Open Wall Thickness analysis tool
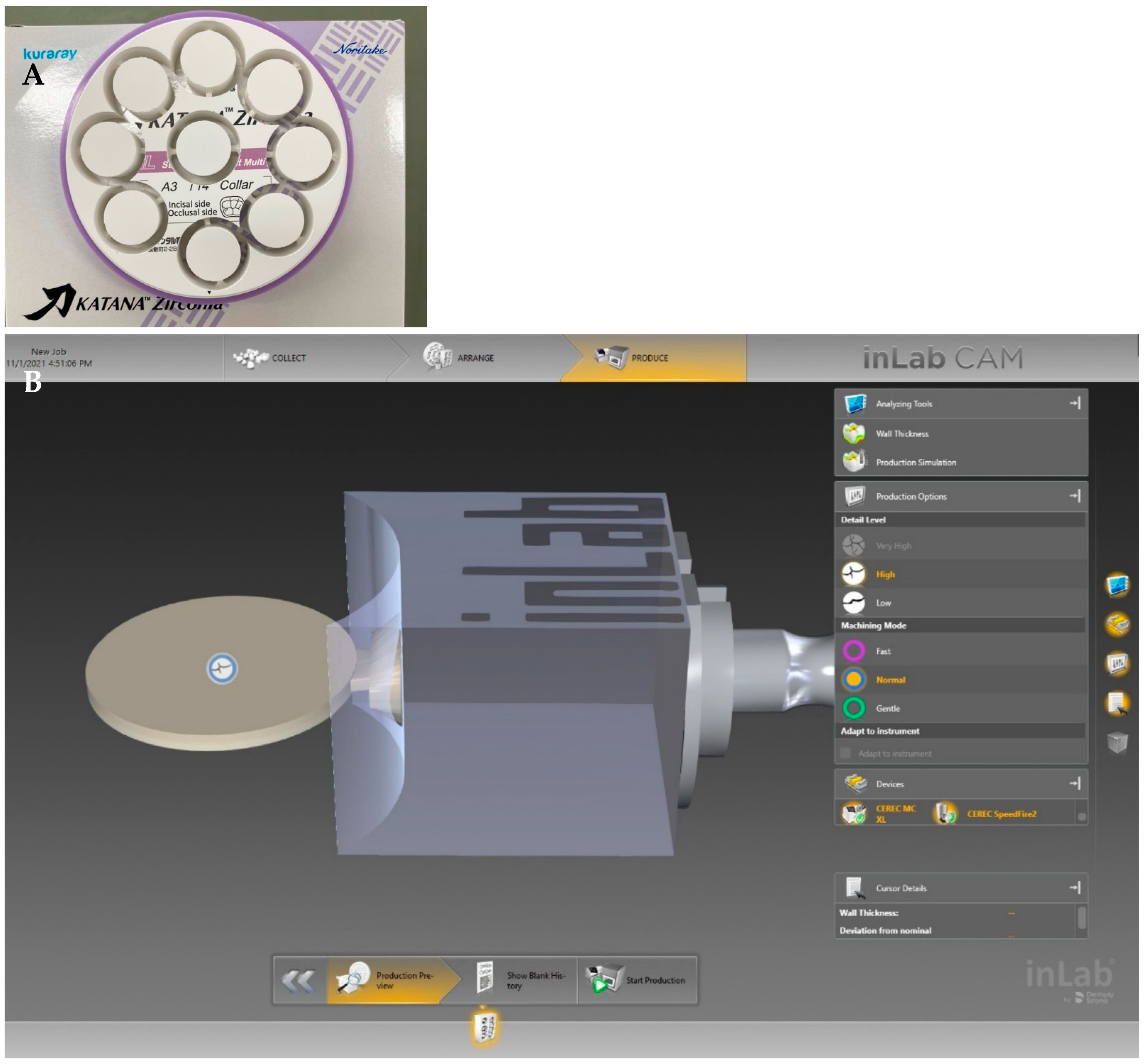The height and width of the screenshot is (1064, 1145). pyautogui.click(x=901, y=434)
